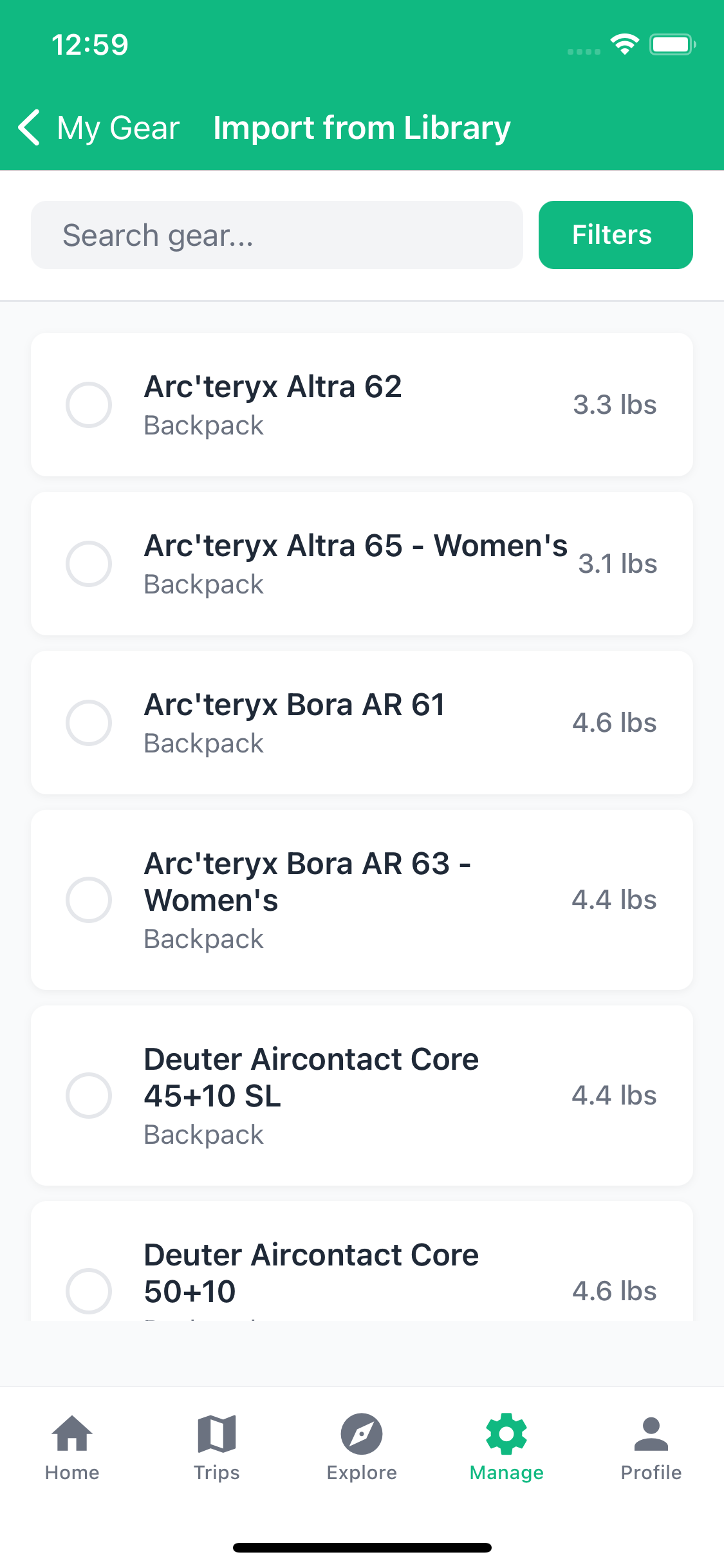The width and height of the screenshot is (724, 1568).
Task: Select the Arc'teryx Bora AR 61 radio button
Action: (x=89, y=723)
